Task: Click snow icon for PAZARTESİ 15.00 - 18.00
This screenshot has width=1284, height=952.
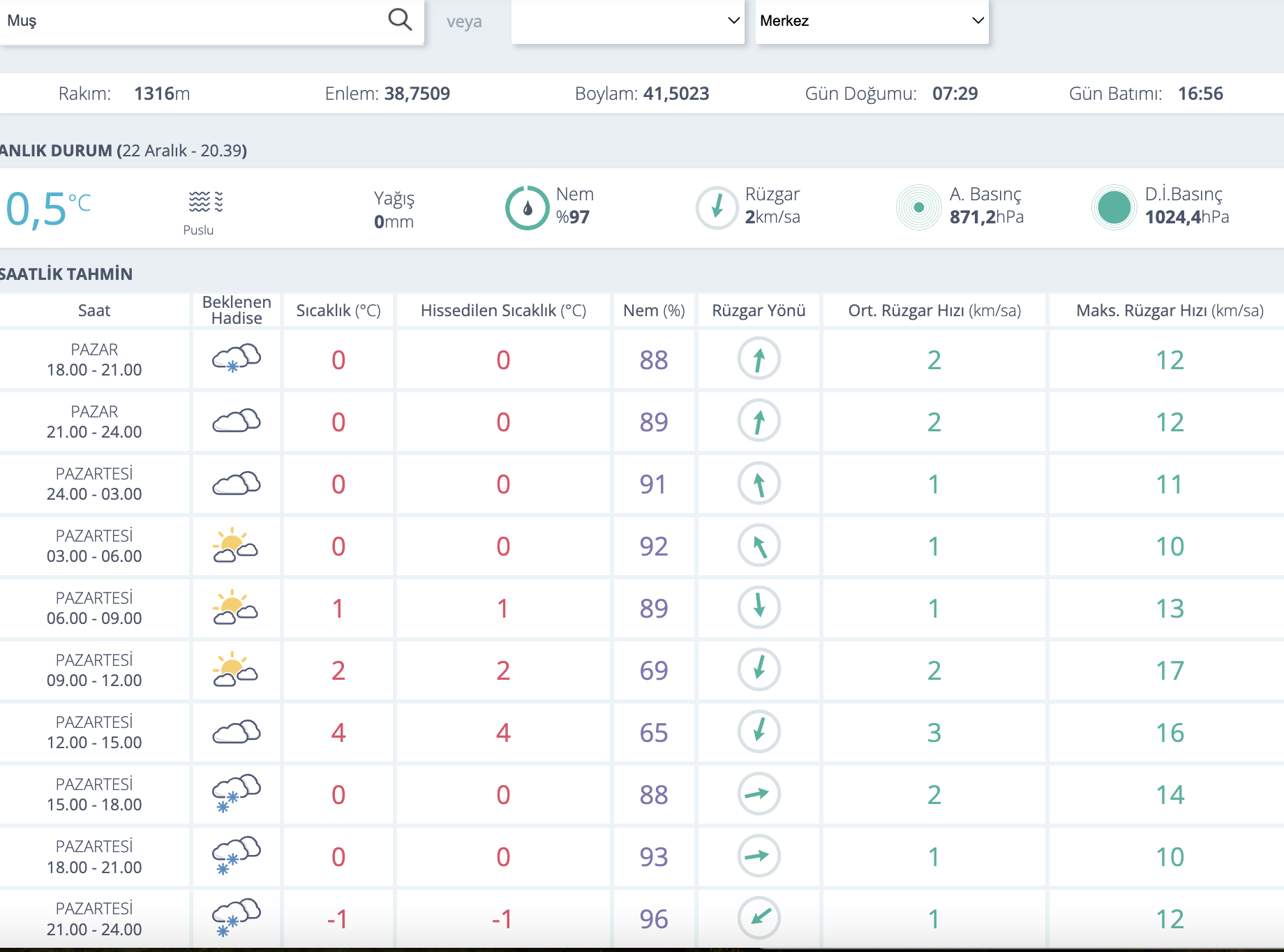Action: point(237,794)
